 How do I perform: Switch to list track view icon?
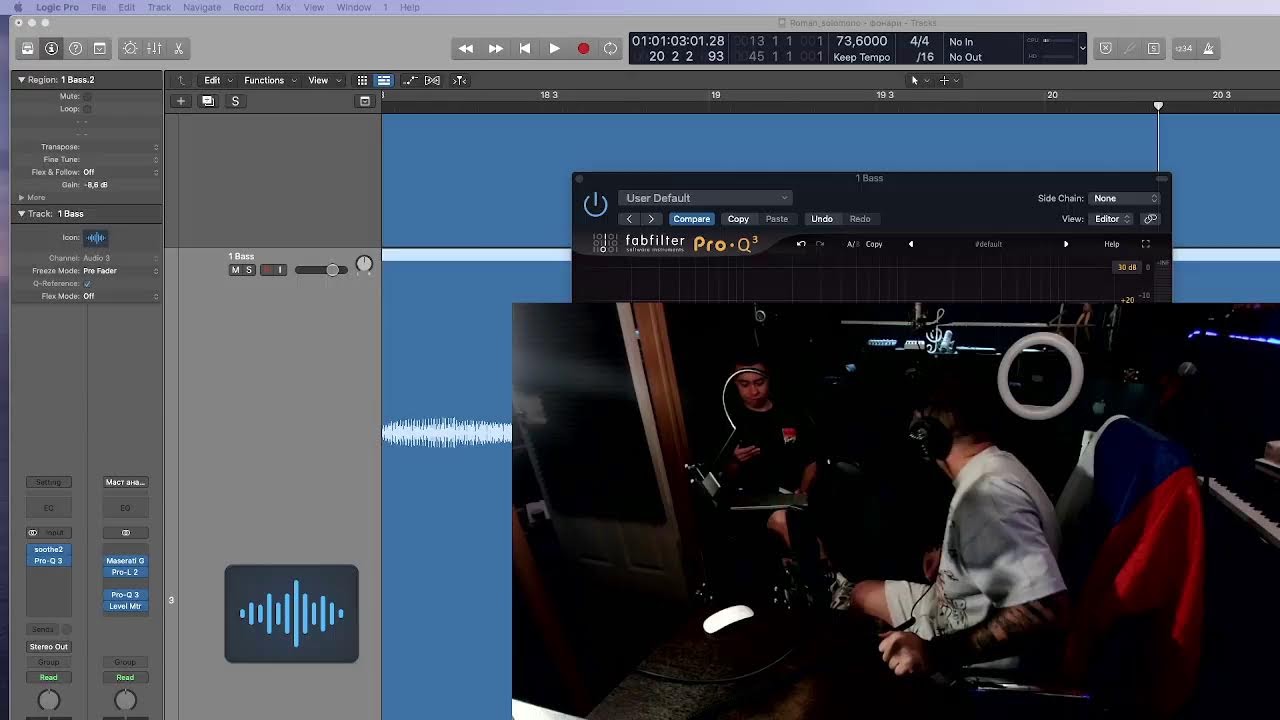click(x=384, y=80)
